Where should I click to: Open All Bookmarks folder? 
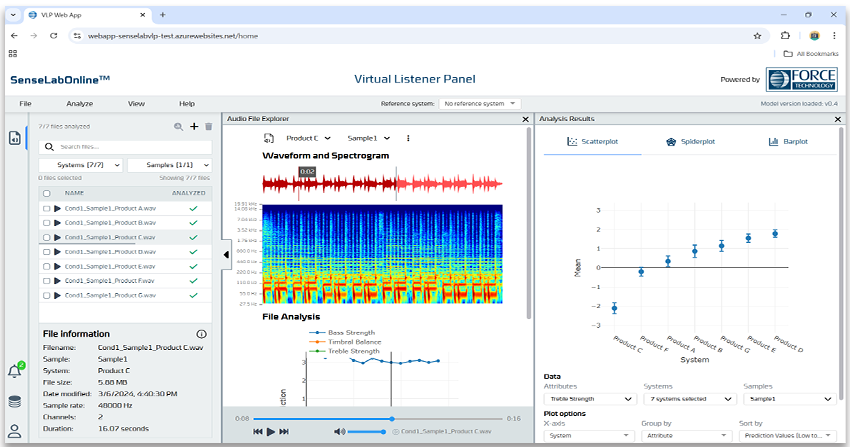tap(811, 54)
